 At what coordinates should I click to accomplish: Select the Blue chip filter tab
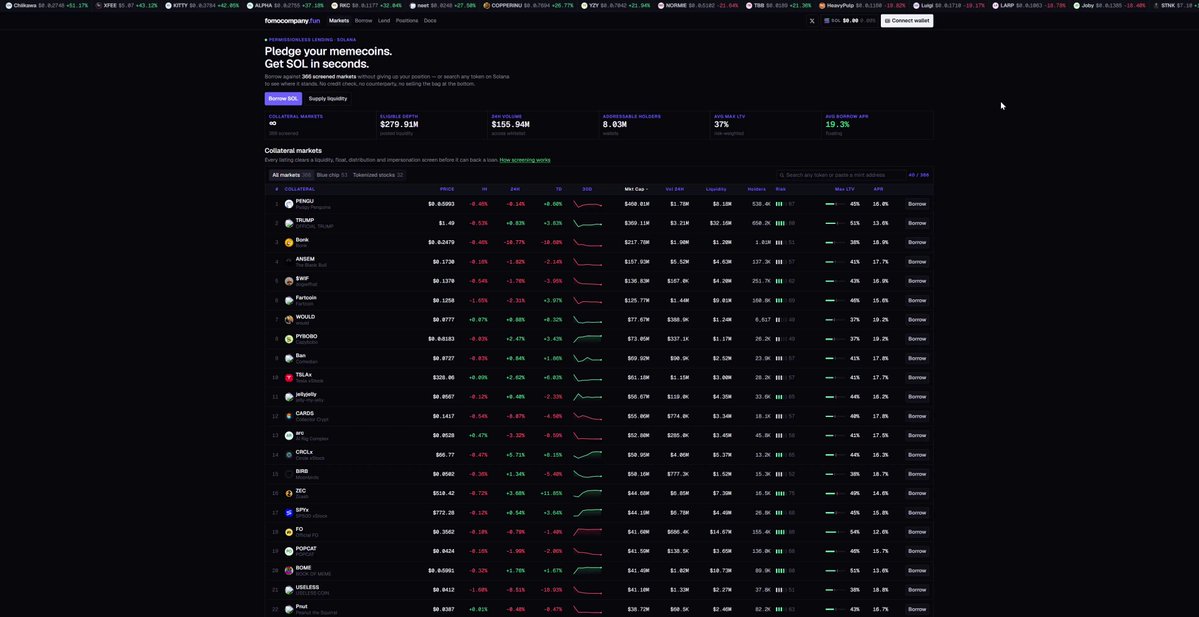[x=332, y=175]
